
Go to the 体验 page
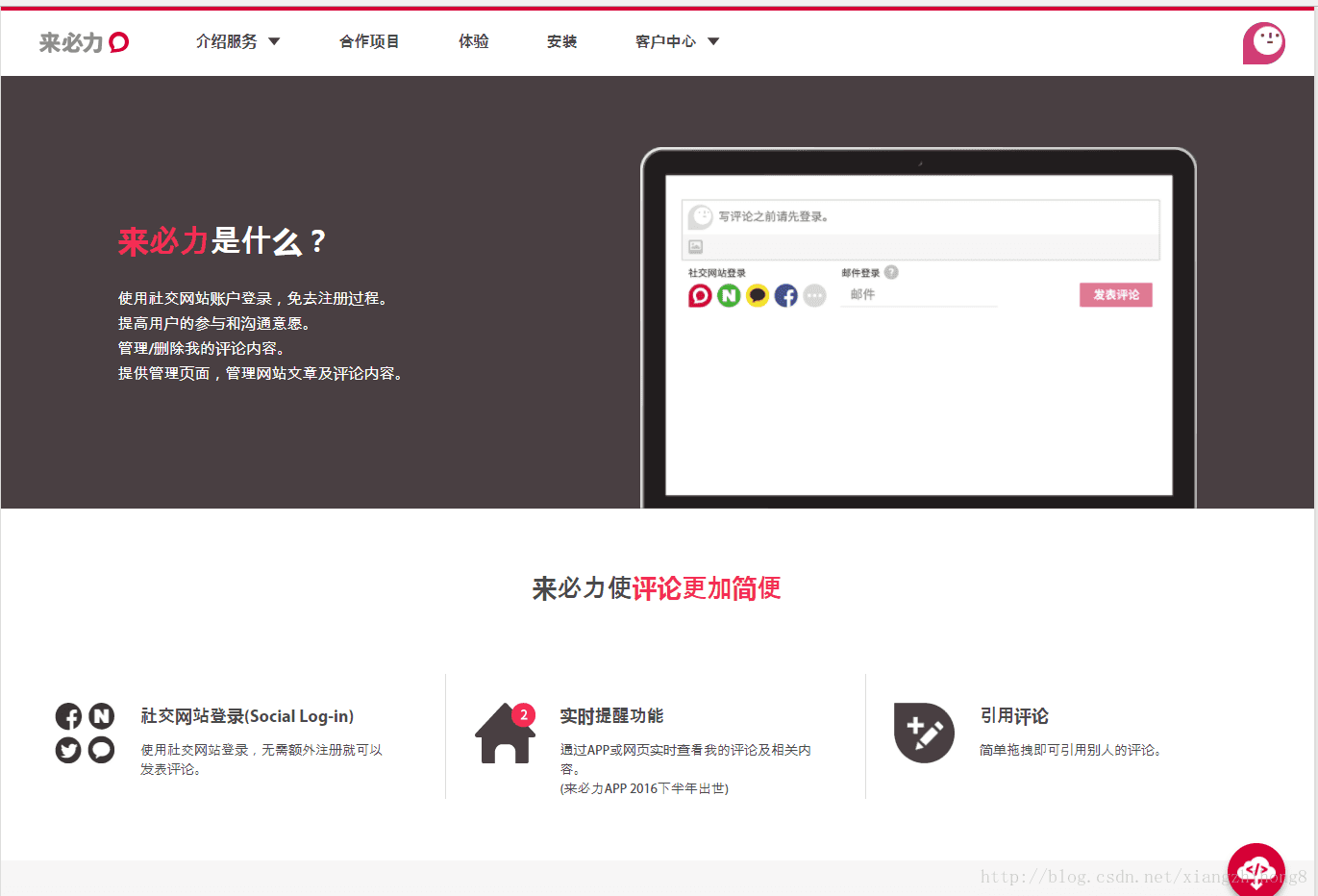474,41
